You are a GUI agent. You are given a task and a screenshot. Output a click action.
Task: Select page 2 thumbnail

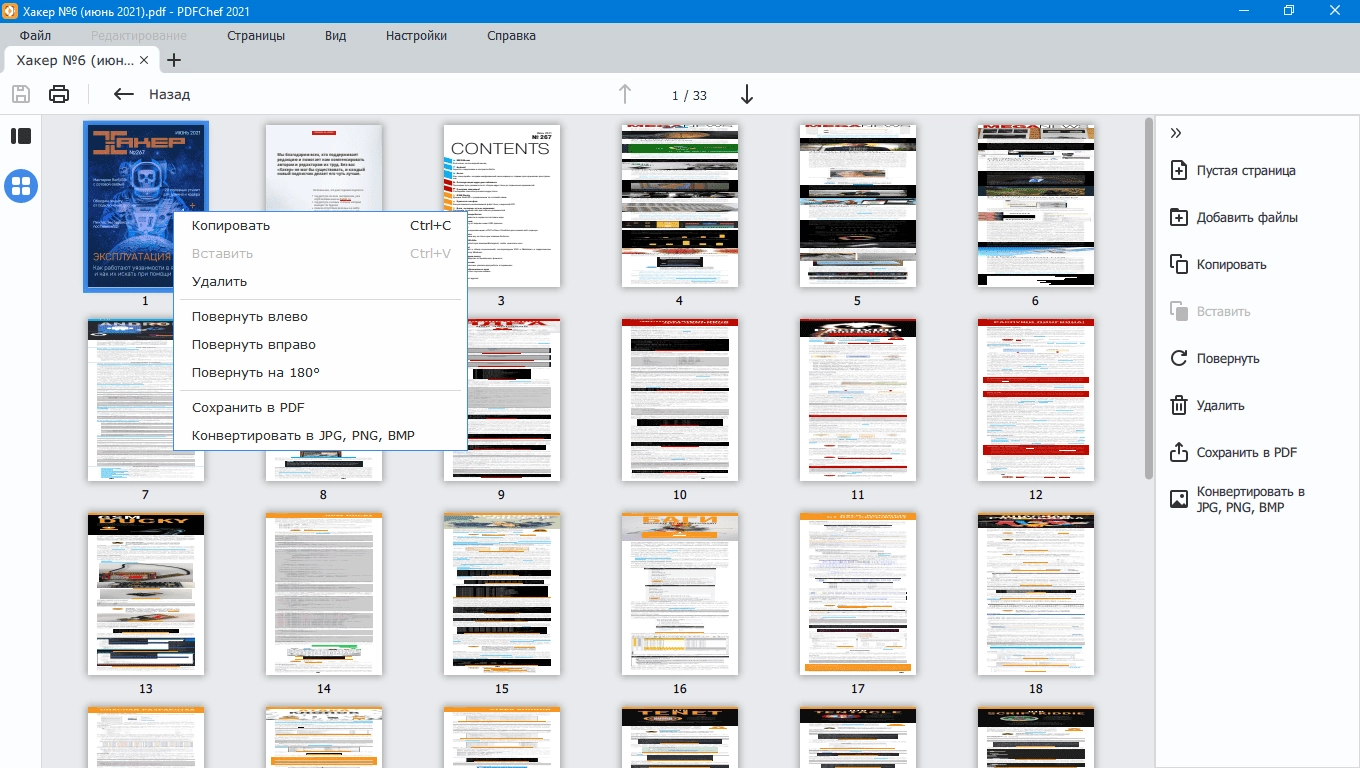pyautogui.click(x=323, y=167)
